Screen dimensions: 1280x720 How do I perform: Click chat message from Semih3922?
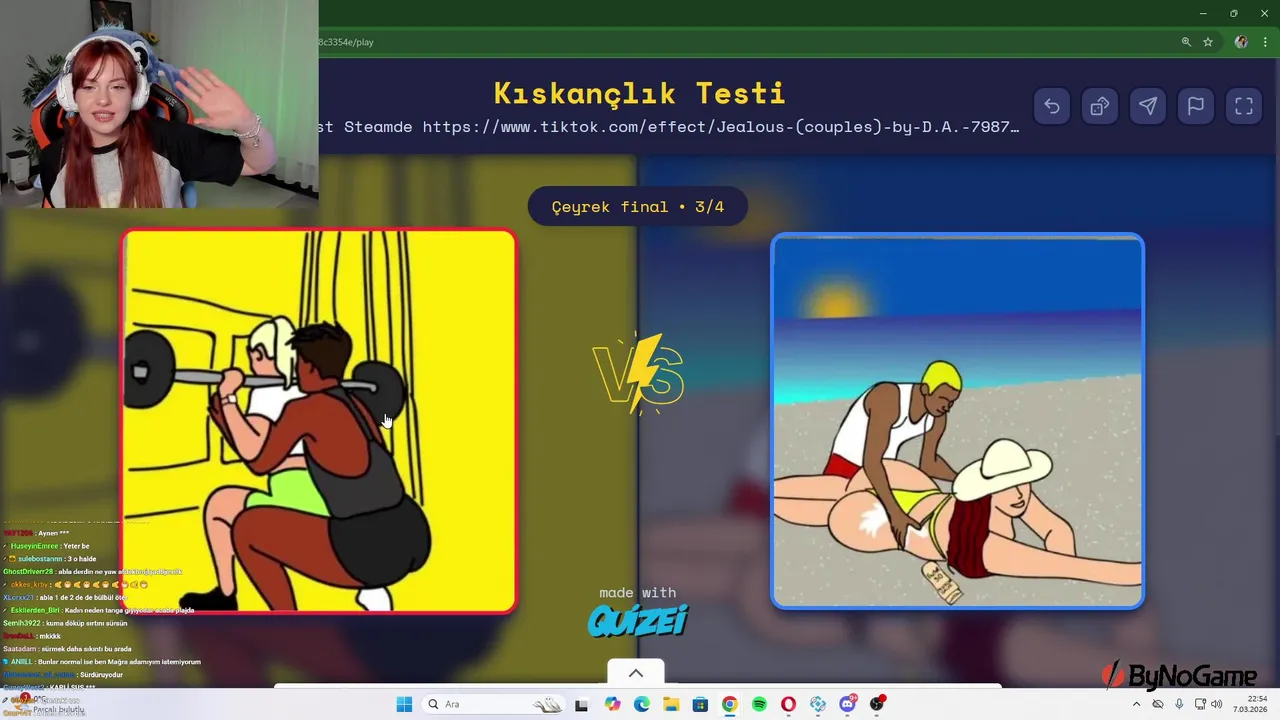[65, 623]
